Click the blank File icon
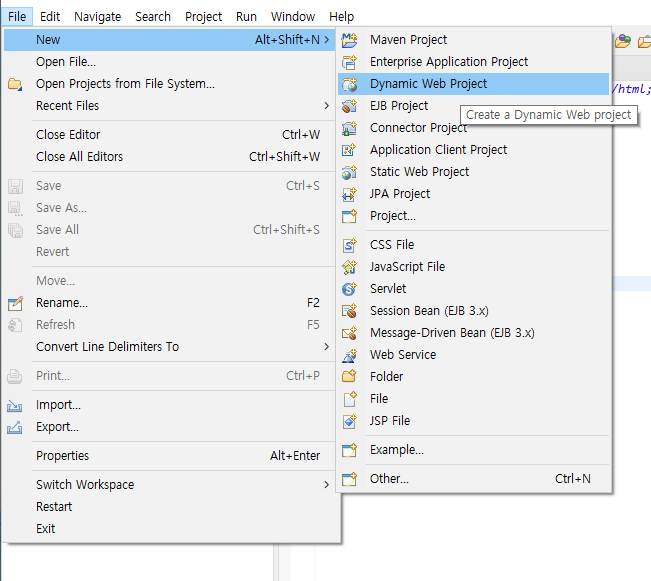The height and width of the screenshot is (581, 651). tap(349, 399)
